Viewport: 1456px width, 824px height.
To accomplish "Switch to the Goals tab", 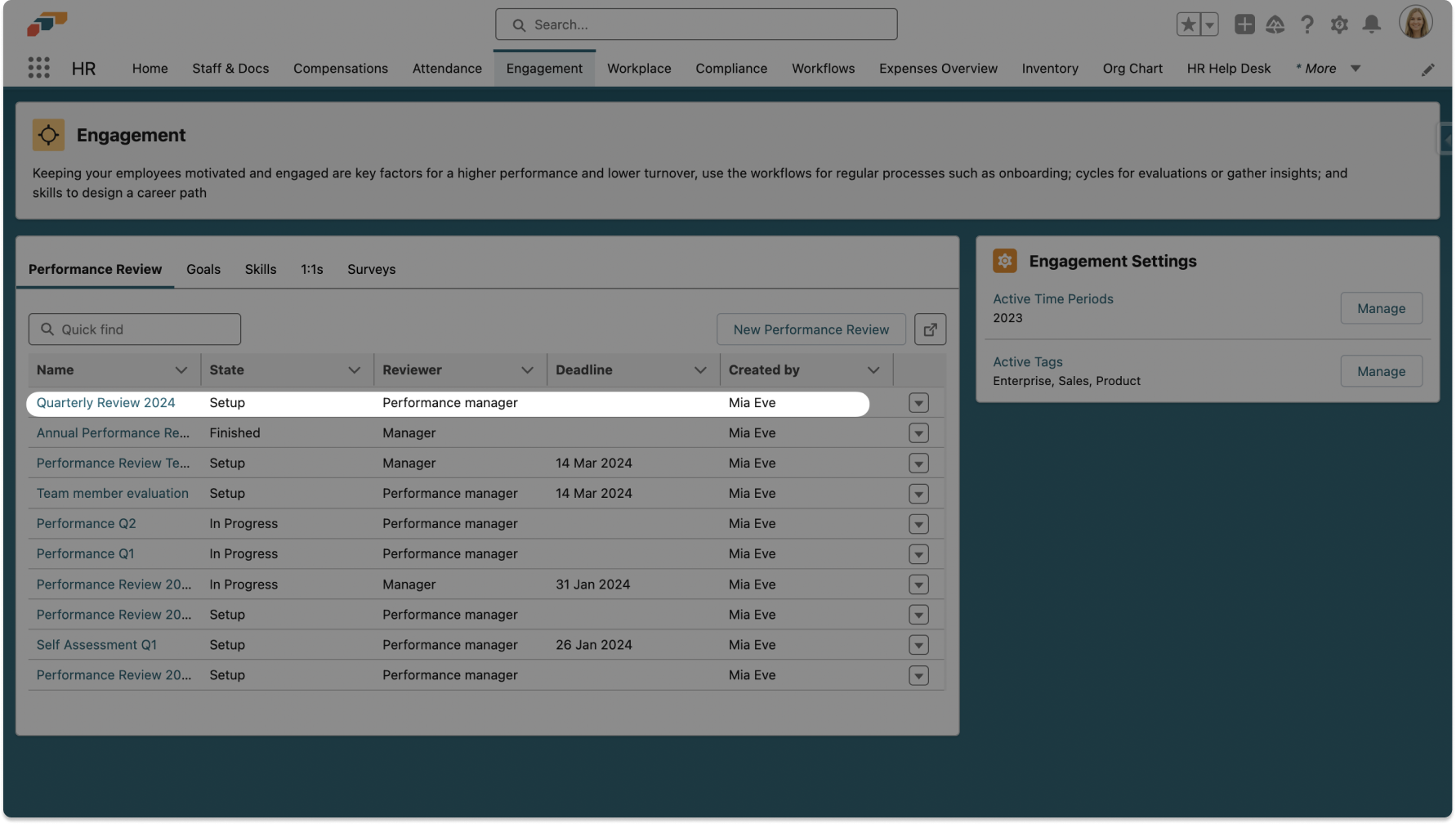I will (x=203, y=269).
